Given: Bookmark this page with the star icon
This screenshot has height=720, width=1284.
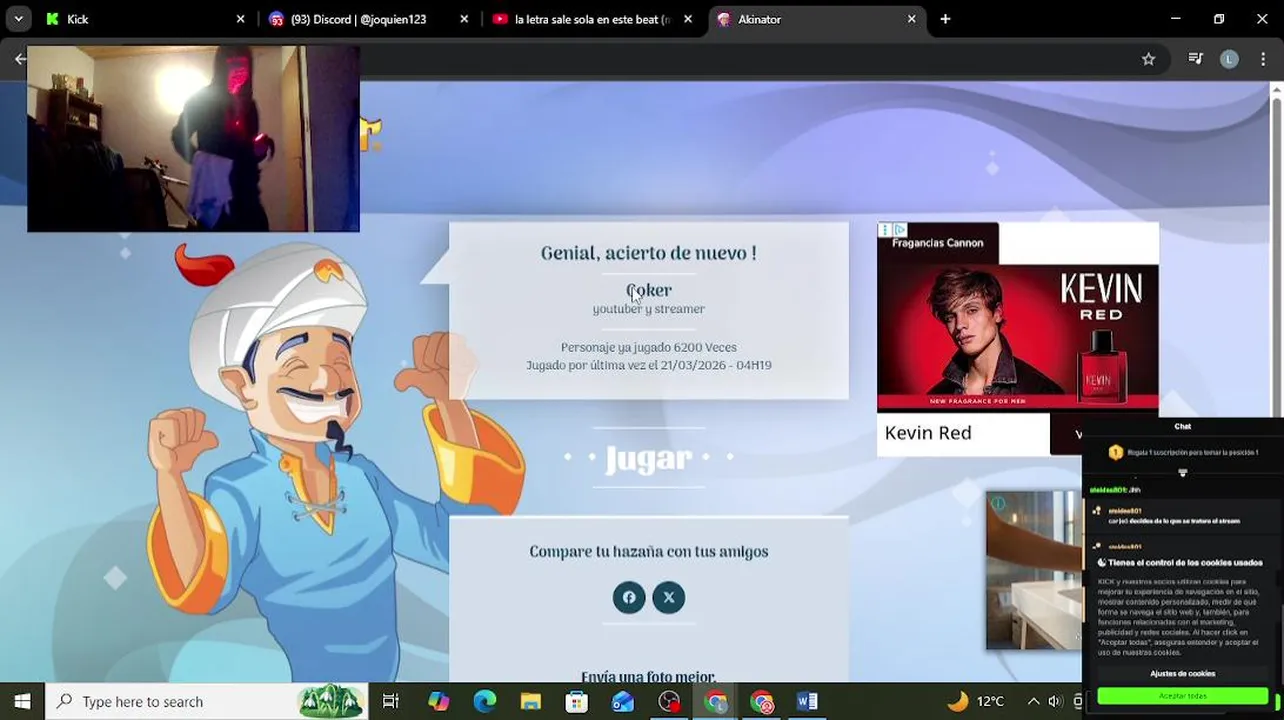Looking at the screenshot, I should pyautogui.click(x=1149, y=59).
